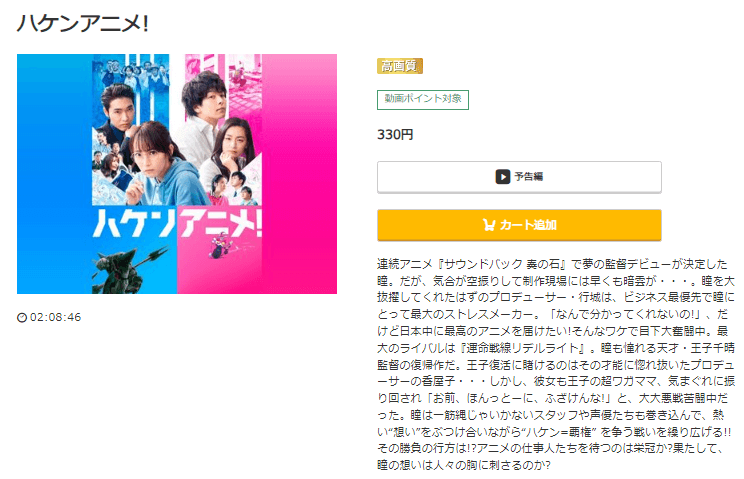
Task: Click the play icon on the 予告編 button
Action: click(x=502, y=177)
